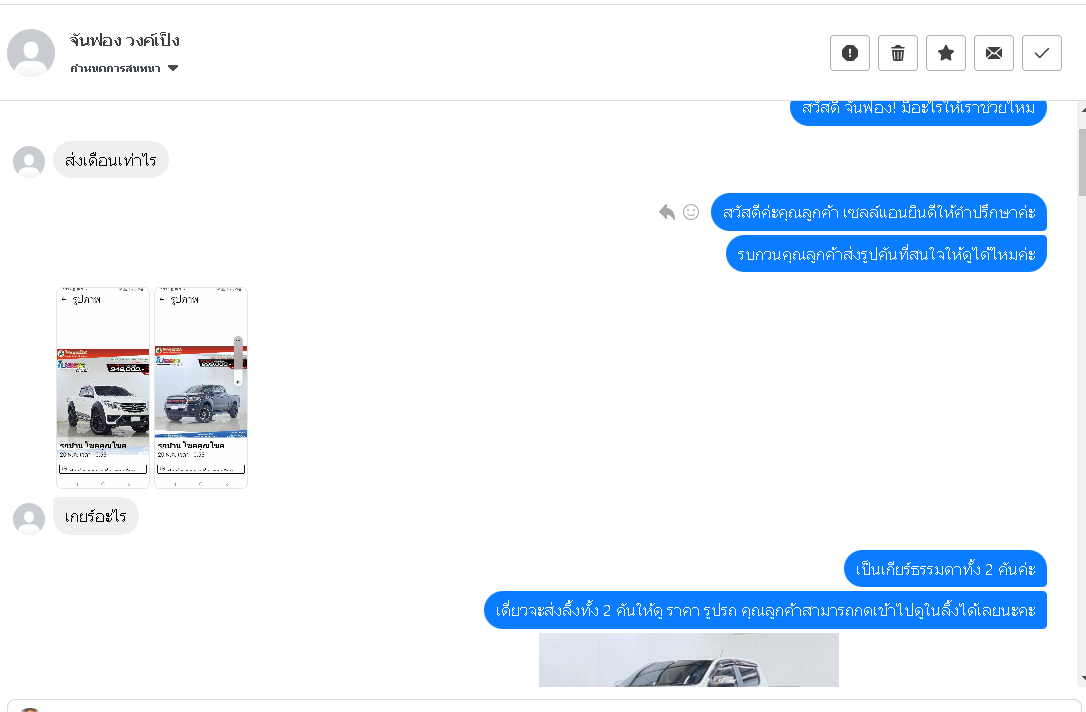Star this conversation as follow-up
Screen dimensions: 1086x712
tap(945, 53)
